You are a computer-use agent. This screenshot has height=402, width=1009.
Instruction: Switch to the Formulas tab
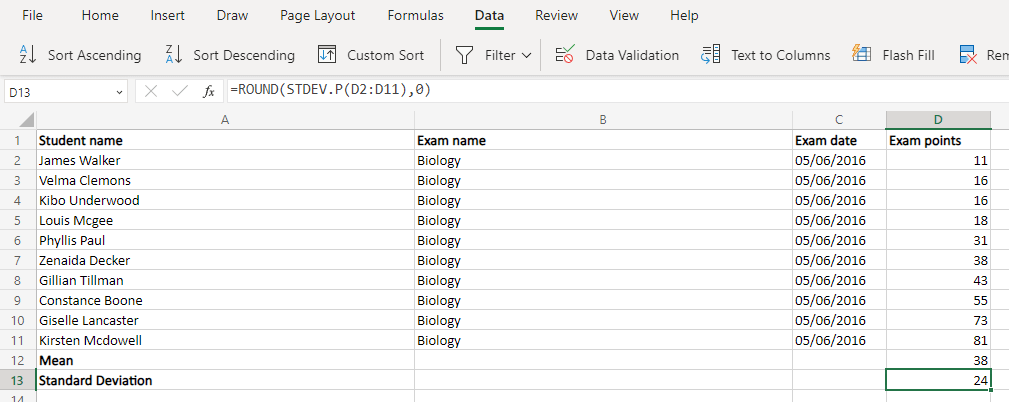415,16
